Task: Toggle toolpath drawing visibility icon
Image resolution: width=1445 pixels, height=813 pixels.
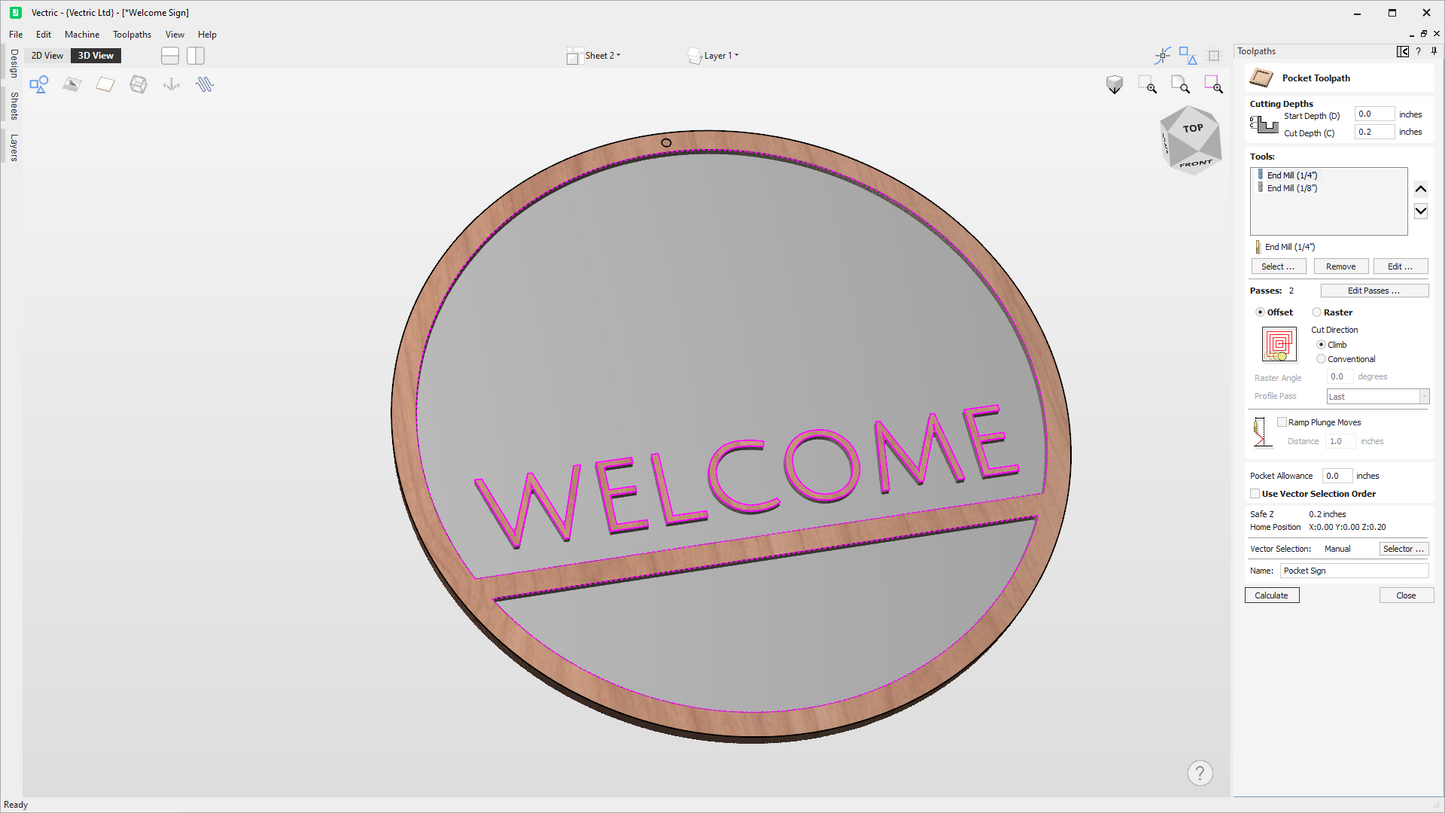Action: (204, 84)
